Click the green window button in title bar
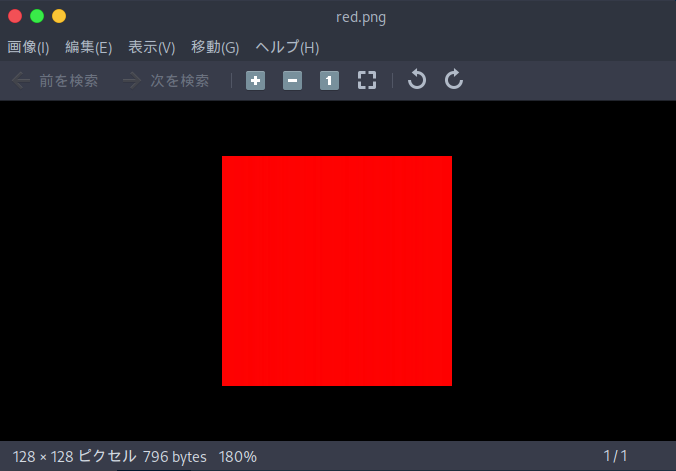 click(x=37, y=16)
